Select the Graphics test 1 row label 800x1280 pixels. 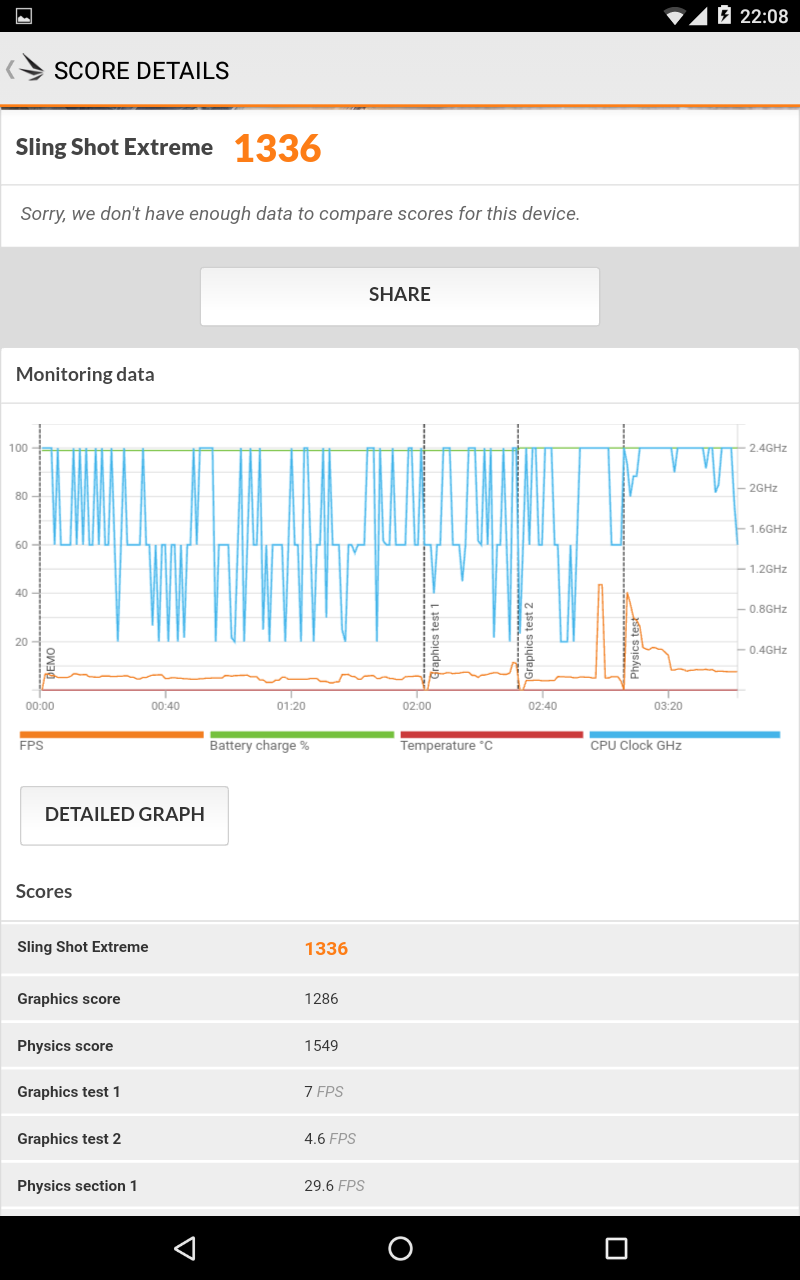(68, 1092)
